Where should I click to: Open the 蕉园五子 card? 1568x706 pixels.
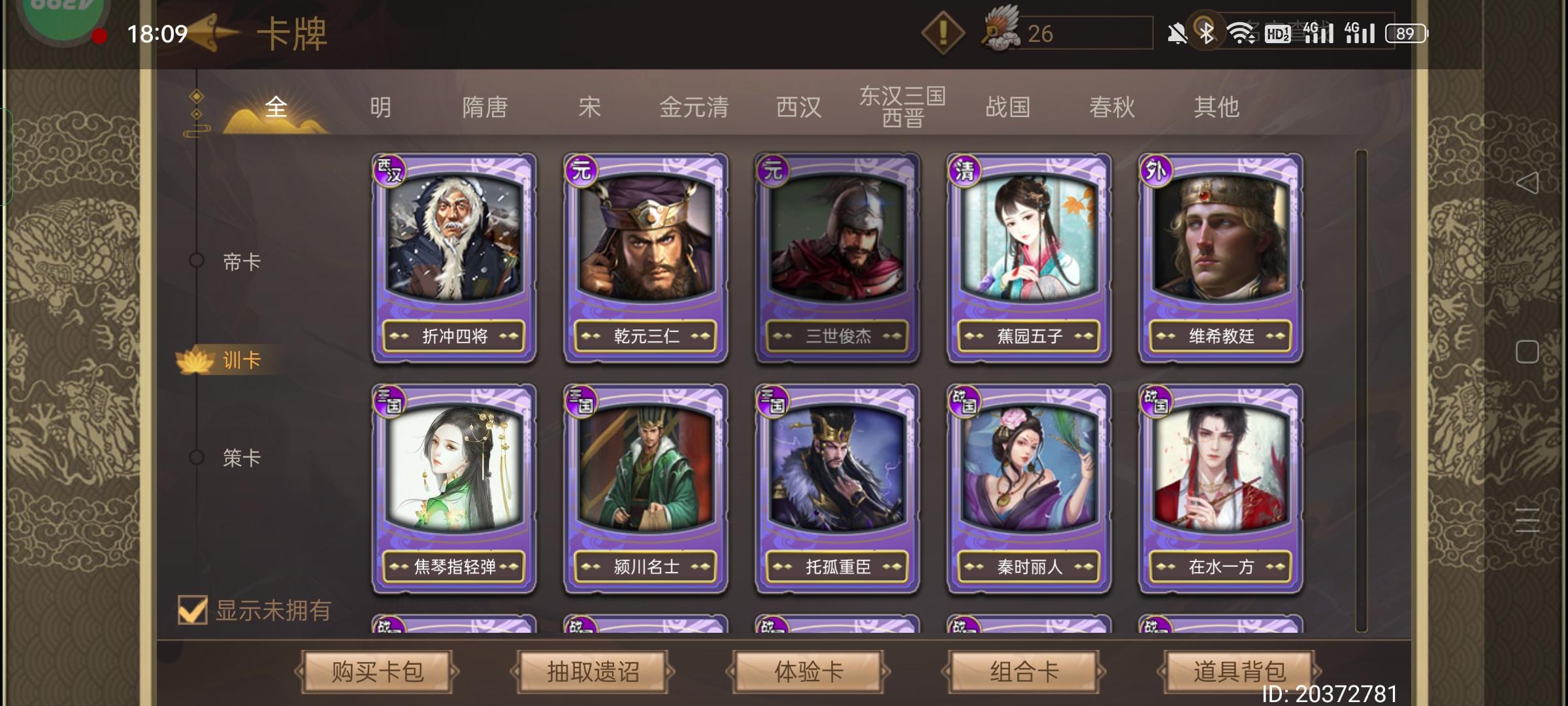pos(1029,258)
